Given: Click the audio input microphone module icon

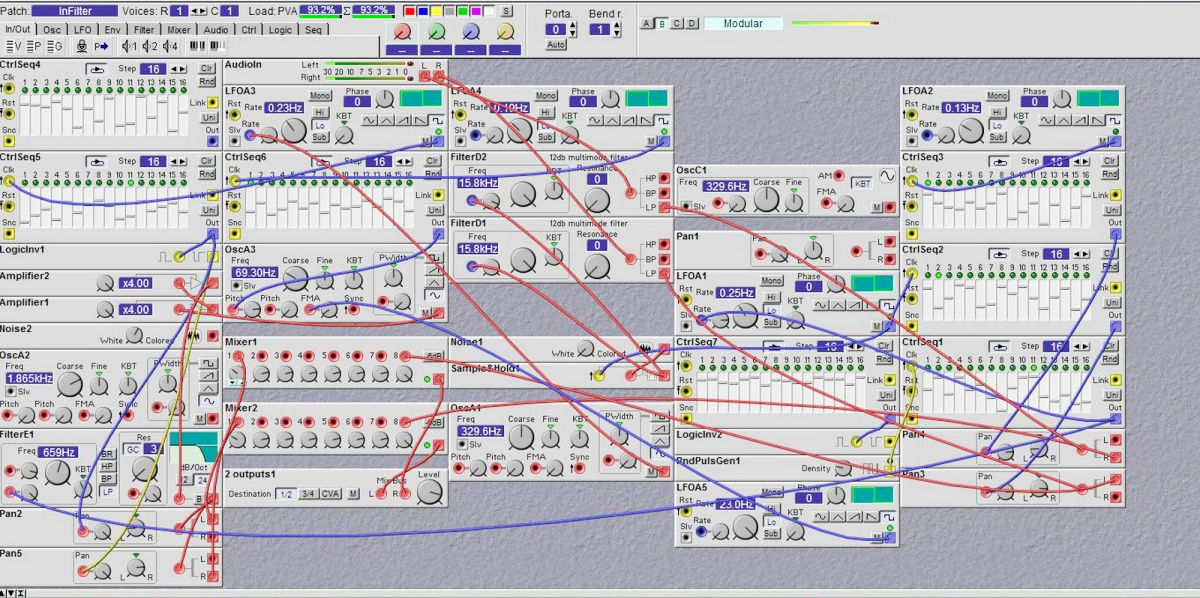Looking at the screenshot, I should [82, 46].
